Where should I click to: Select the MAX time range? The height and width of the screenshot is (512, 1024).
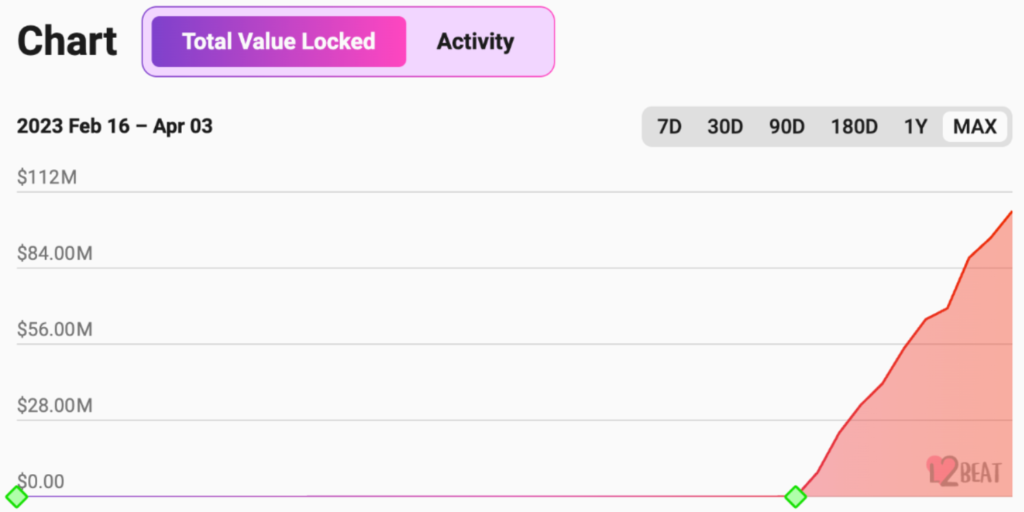point(974,126)
